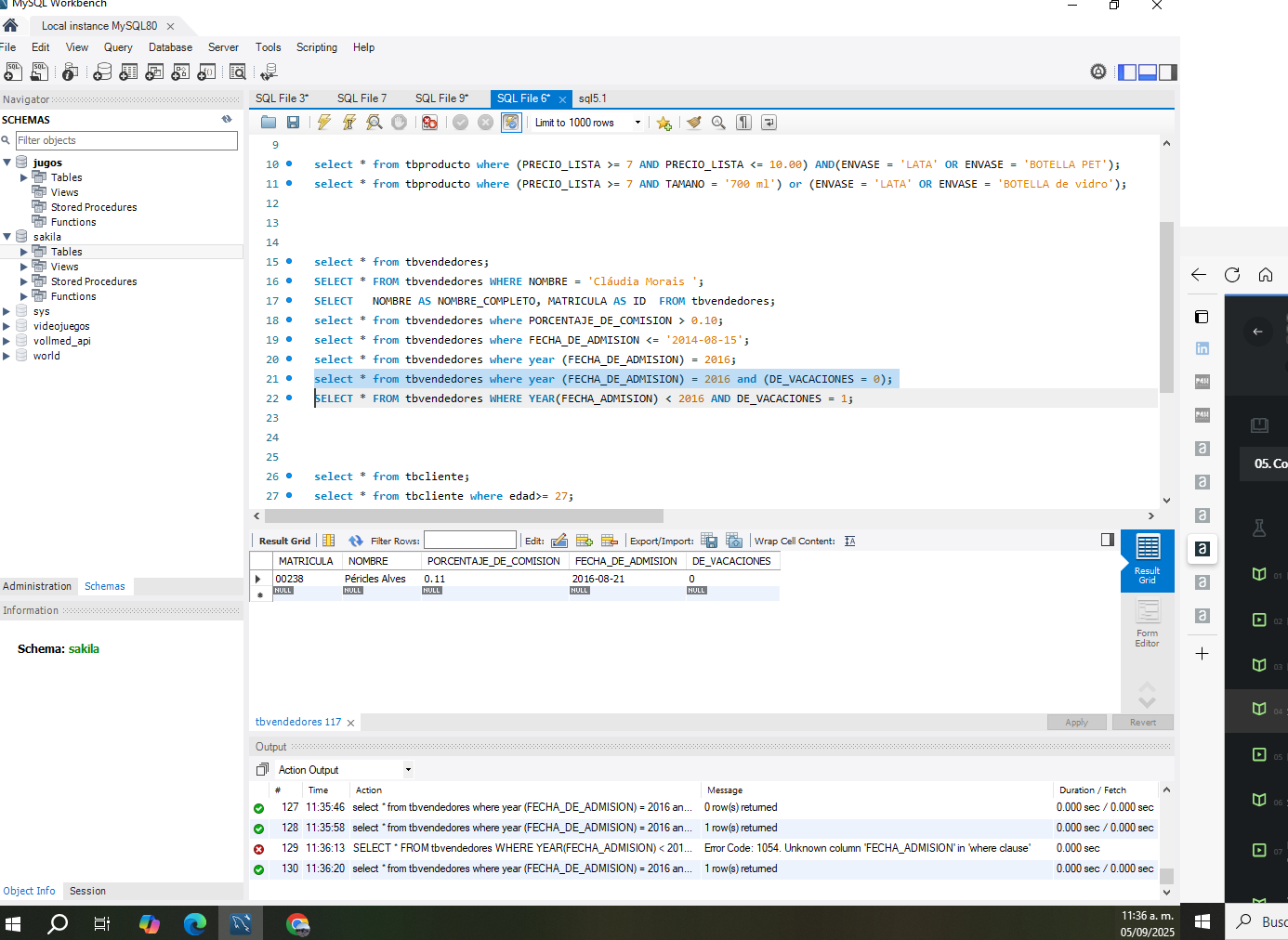Create new view icon
Image resolution: width=1288 pixels, height=940 pixels.
click(x=155, y=72)
